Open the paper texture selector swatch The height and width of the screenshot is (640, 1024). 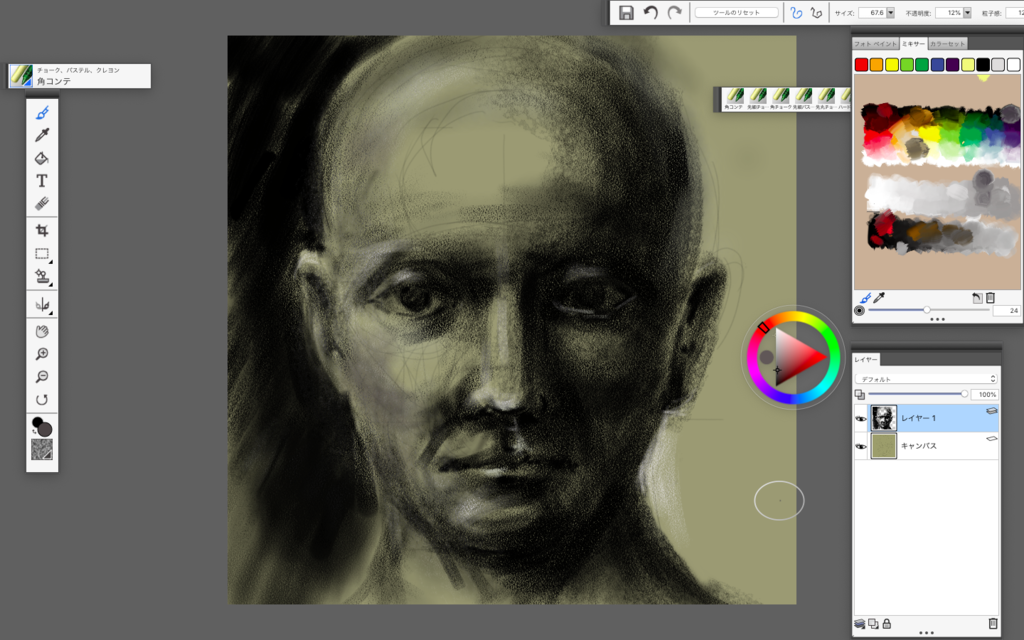tap(42, 449)
